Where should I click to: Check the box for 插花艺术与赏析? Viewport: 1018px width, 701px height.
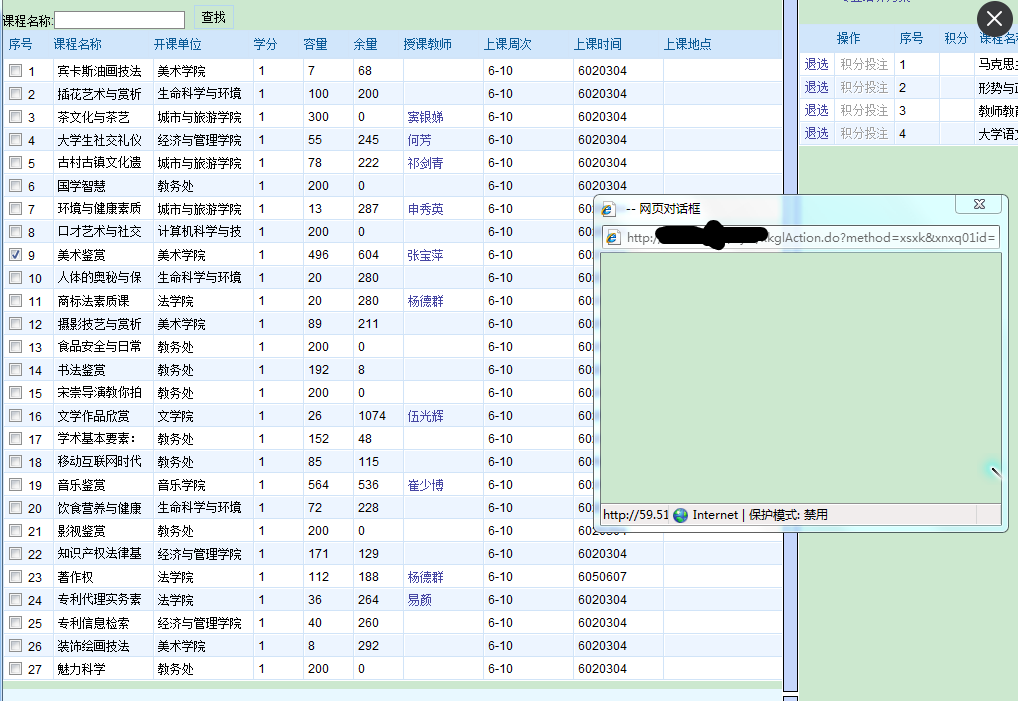point(16,93)
